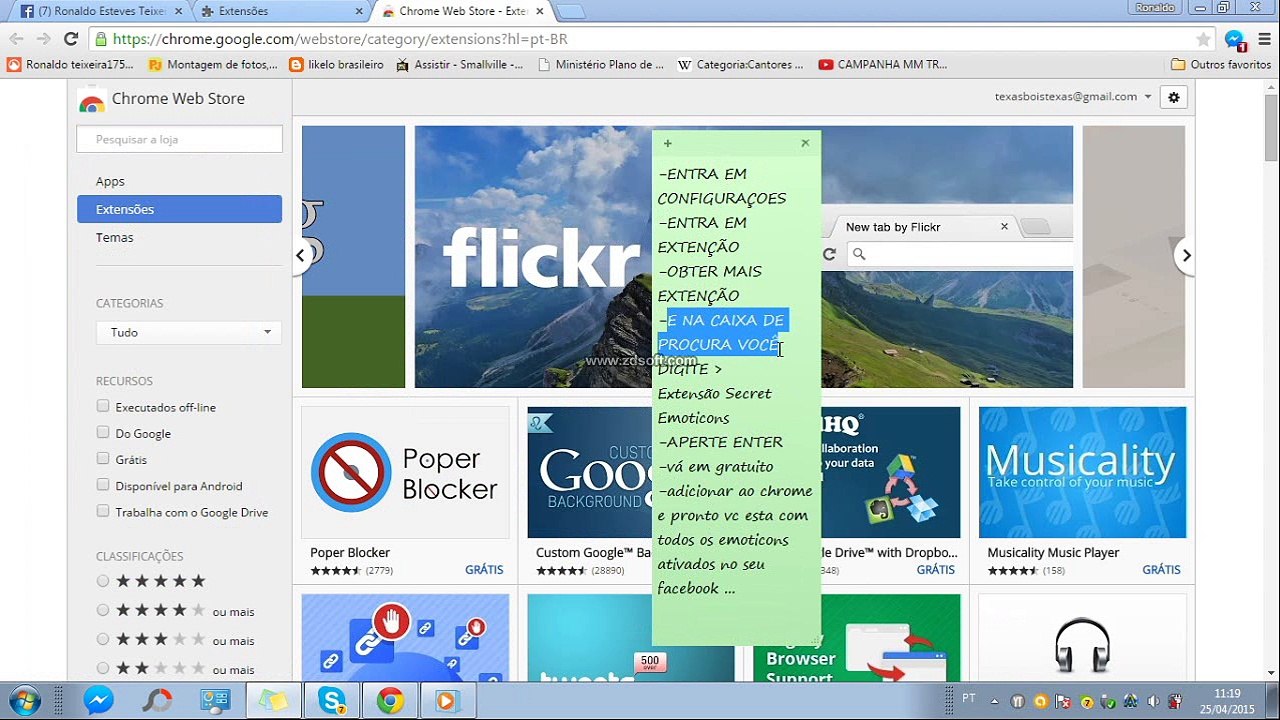
Task: Add new sticky note with plus icon
Action: click(x=667, y=143)
